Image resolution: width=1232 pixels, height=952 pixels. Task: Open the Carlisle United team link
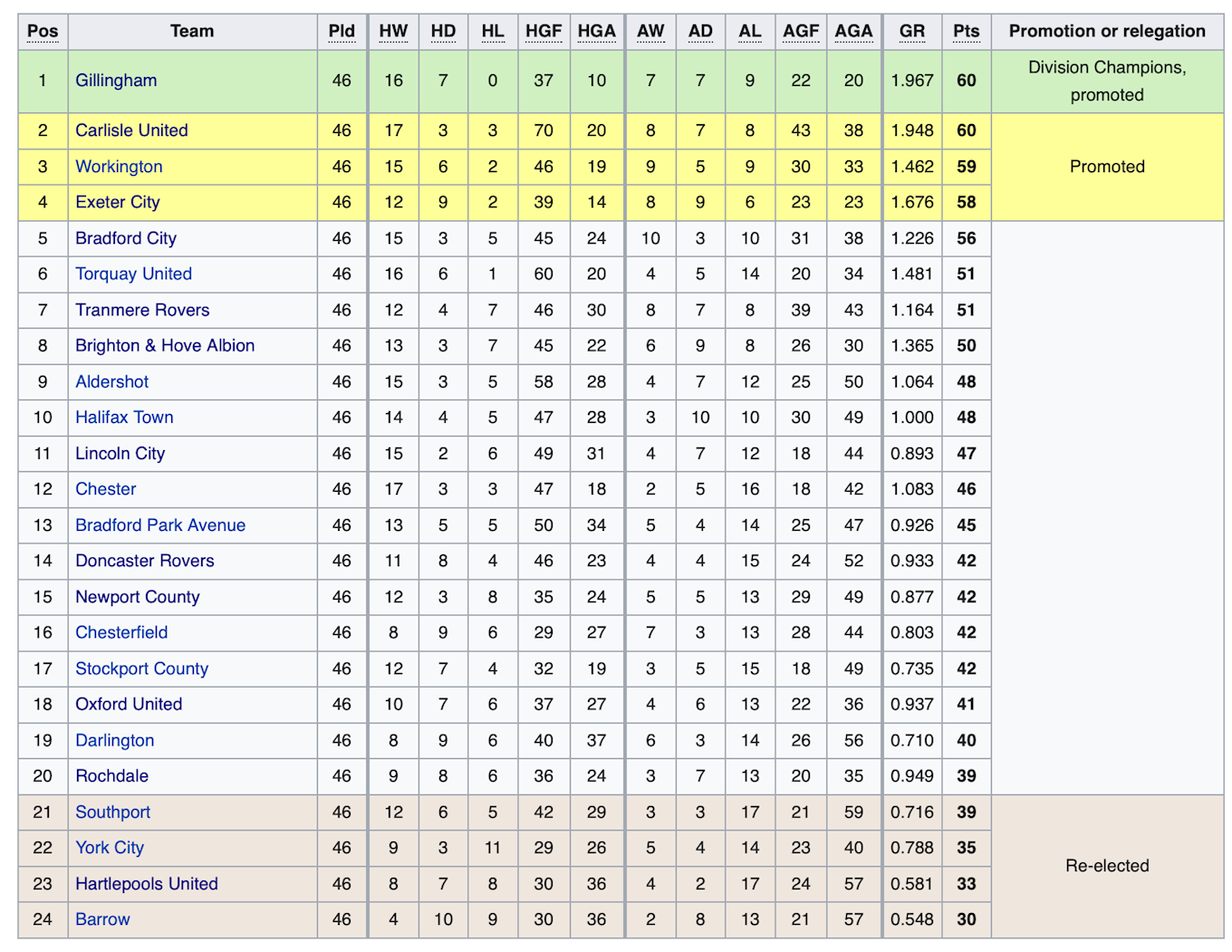131,130
